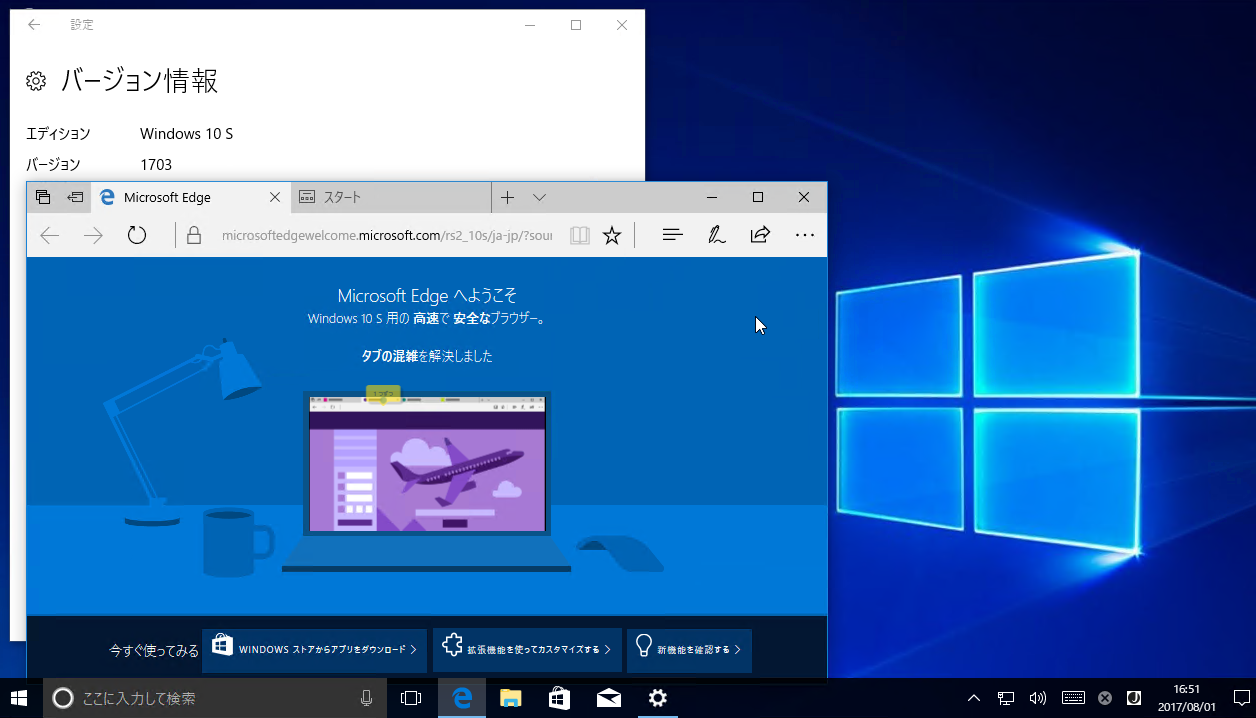The image size is (1256, 718).
Task: Open Edge settings and more menu
Action: coord(804,235)
